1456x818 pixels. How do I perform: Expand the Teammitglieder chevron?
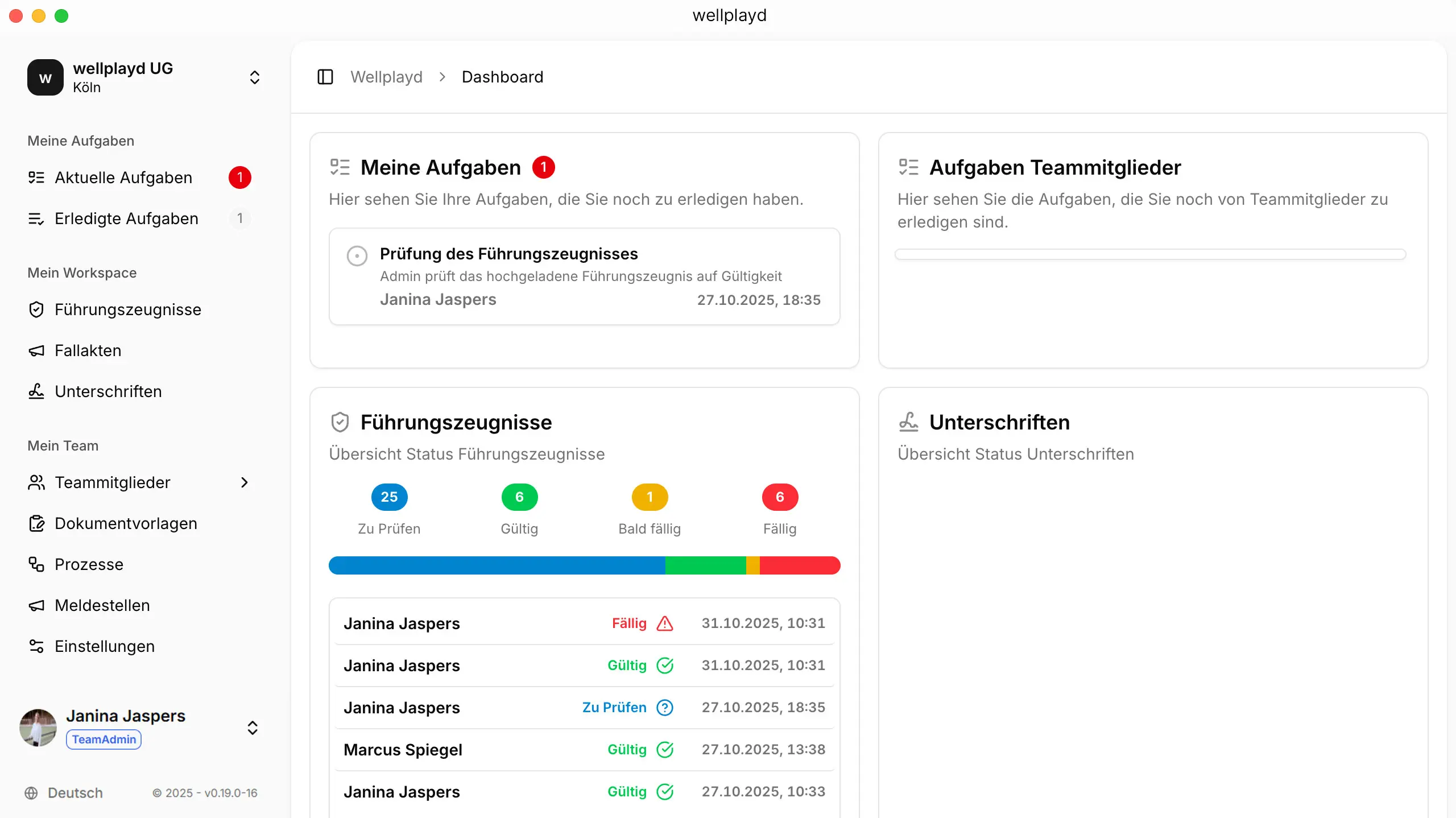tap(245, 482)
